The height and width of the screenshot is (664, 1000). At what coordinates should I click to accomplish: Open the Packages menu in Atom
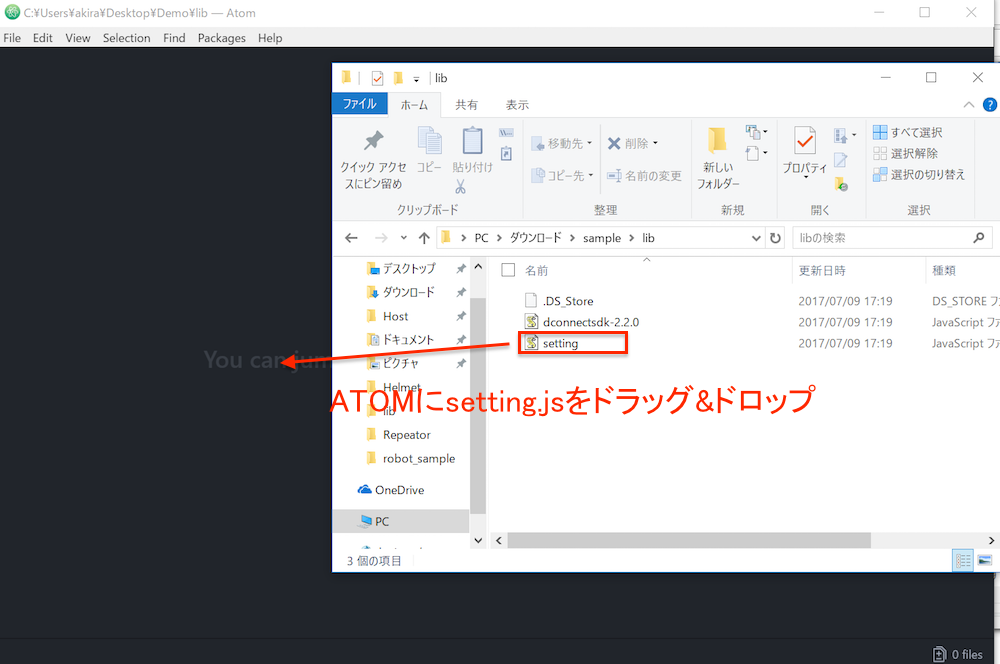point(221,38)
